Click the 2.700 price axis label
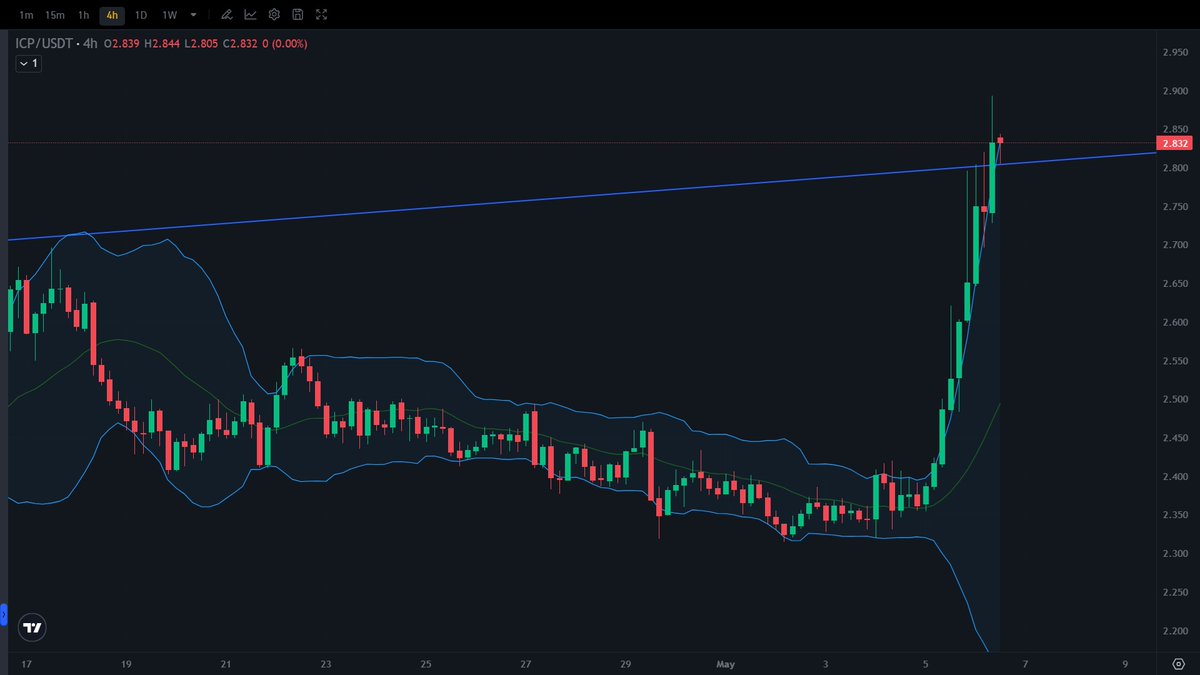1200x675 pixels. coord(1175,245)
